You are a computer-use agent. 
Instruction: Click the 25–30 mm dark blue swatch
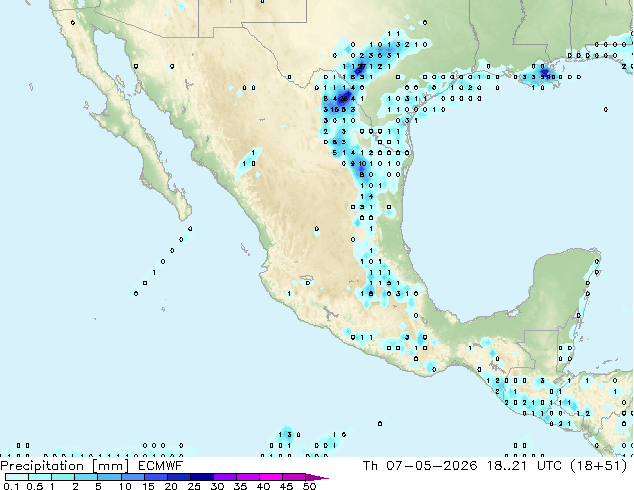[201, 477]
